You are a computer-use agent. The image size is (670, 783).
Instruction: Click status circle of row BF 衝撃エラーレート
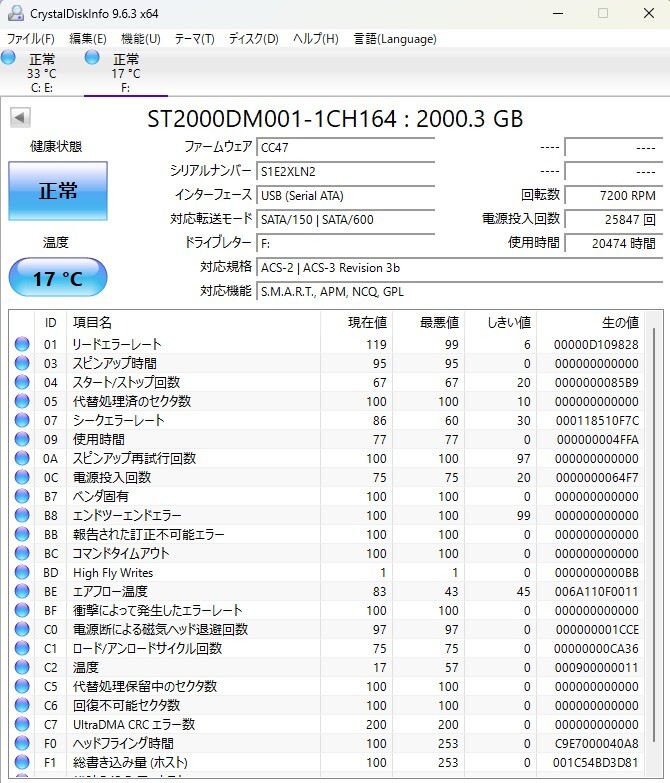[x=22, y=610]
